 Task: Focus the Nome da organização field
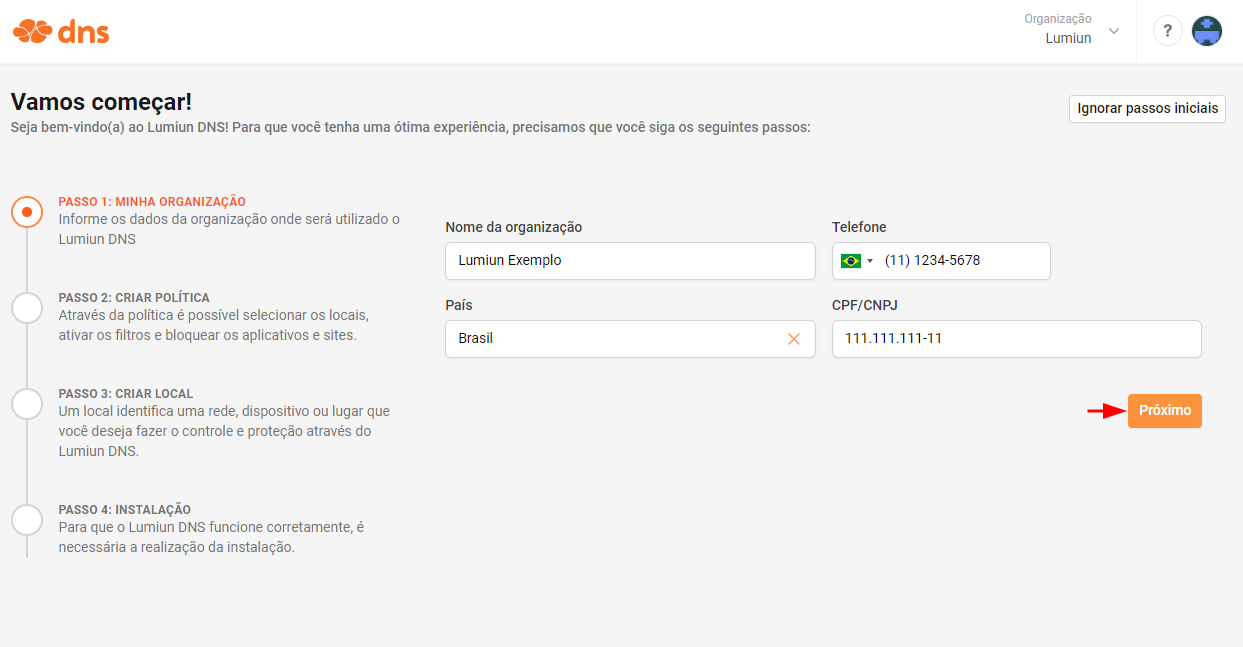tap(630, 261)
